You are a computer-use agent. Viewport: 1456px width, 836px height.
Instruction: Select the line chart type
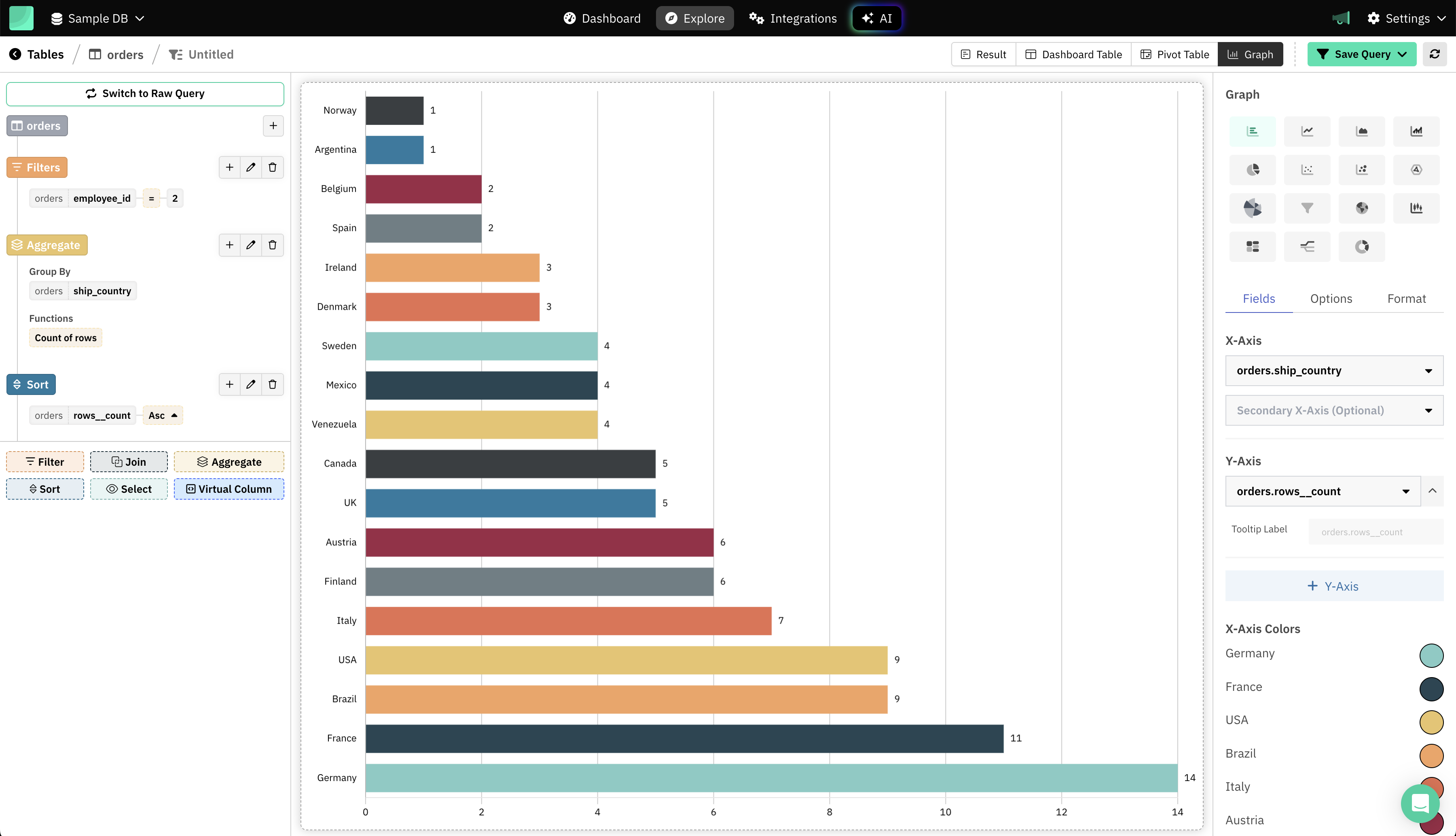point(1307,131)
